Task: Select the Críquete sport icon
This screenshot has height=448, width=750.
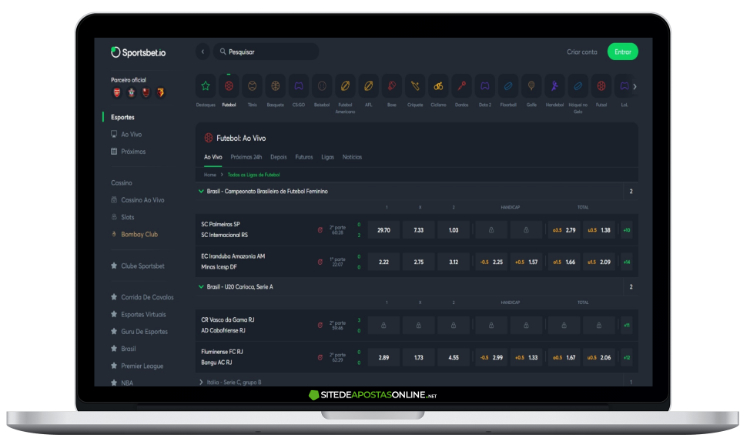Action: (415, 87)
